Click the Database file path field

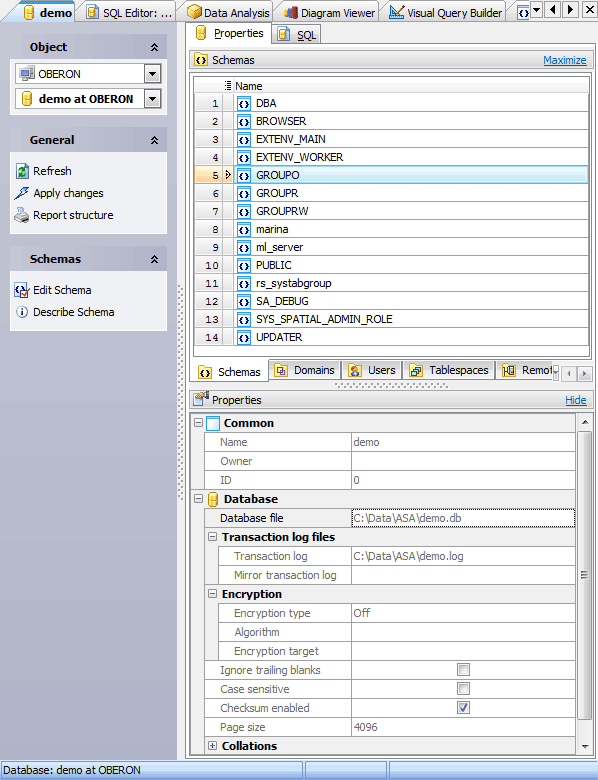click(463, 518)
